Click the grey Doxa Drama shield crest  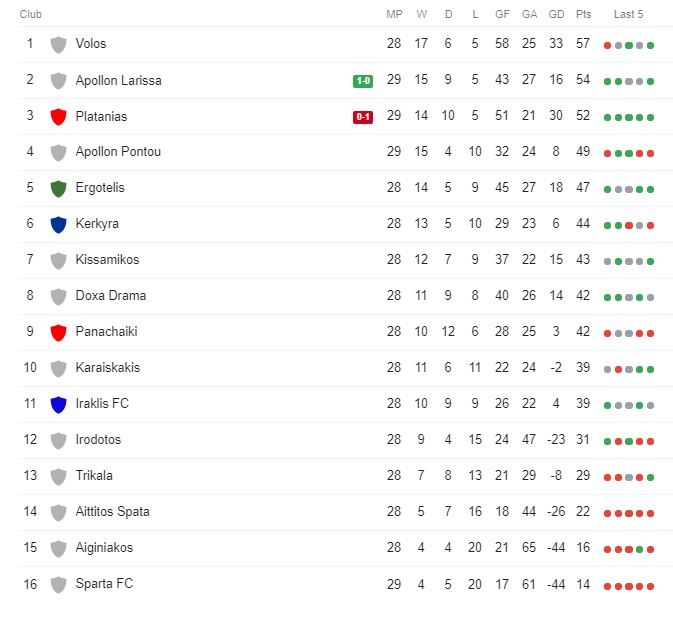click(x=58, y=297)
